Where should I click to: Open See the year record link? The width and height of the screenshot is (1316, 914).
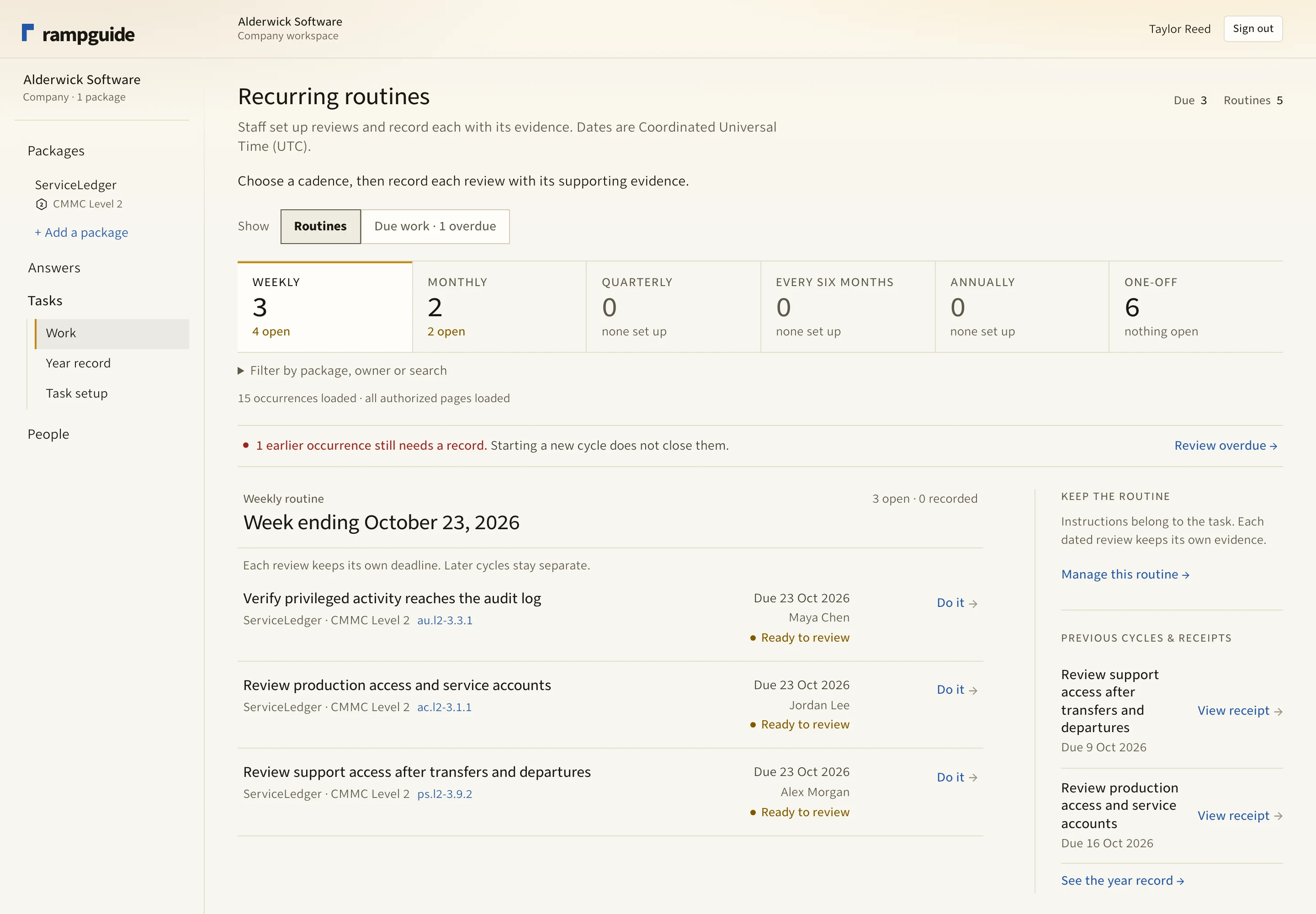[1122, 881]
